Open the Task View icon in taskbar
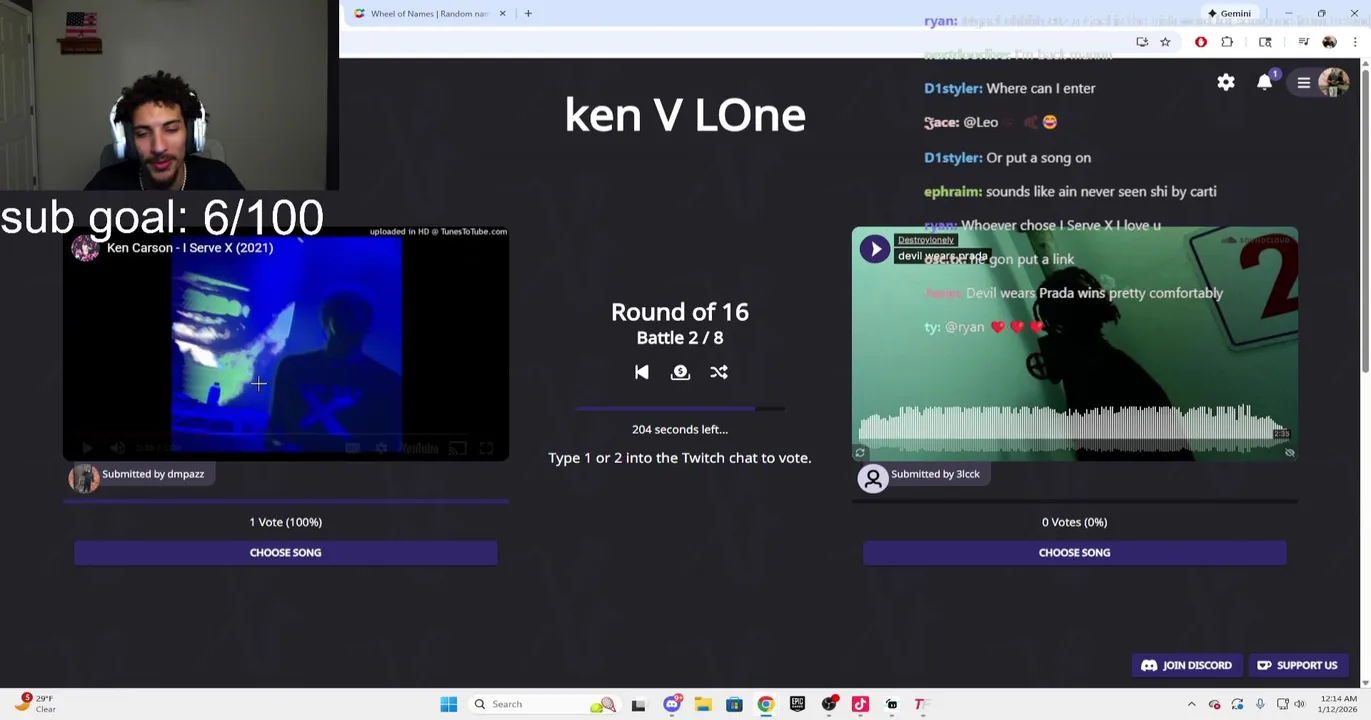 click(x=638, y=704)
